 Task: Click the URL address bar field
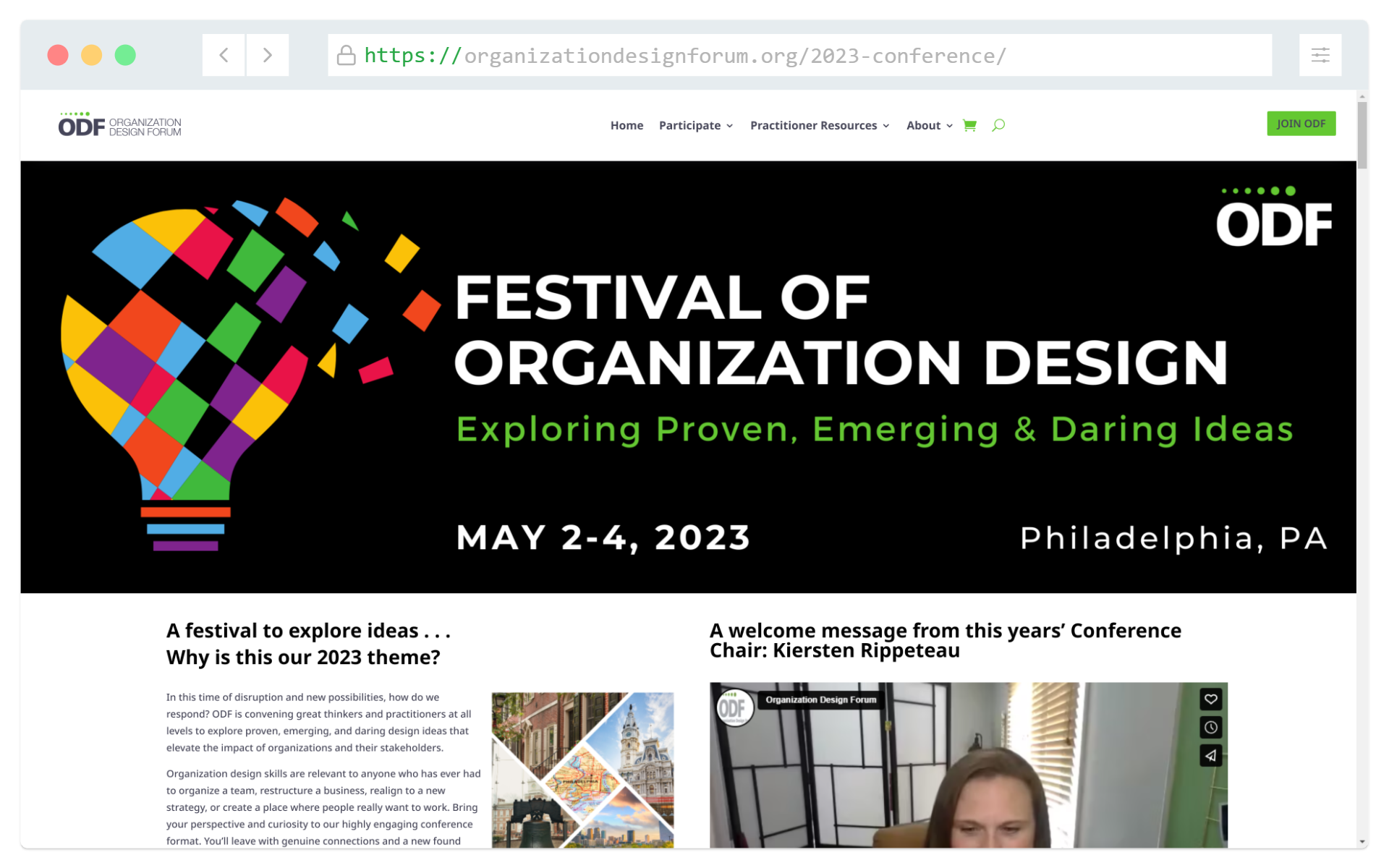point(799,55)
